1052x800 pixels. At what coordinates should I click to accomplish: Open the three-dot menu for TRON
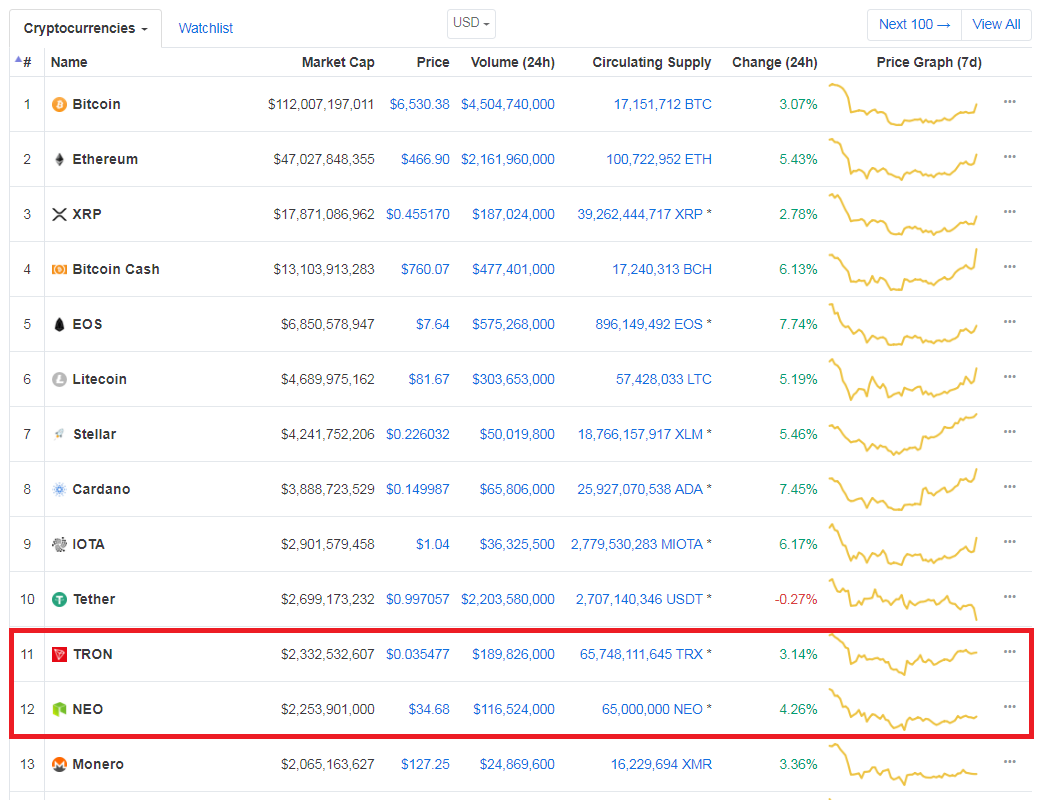[1010, 652]
